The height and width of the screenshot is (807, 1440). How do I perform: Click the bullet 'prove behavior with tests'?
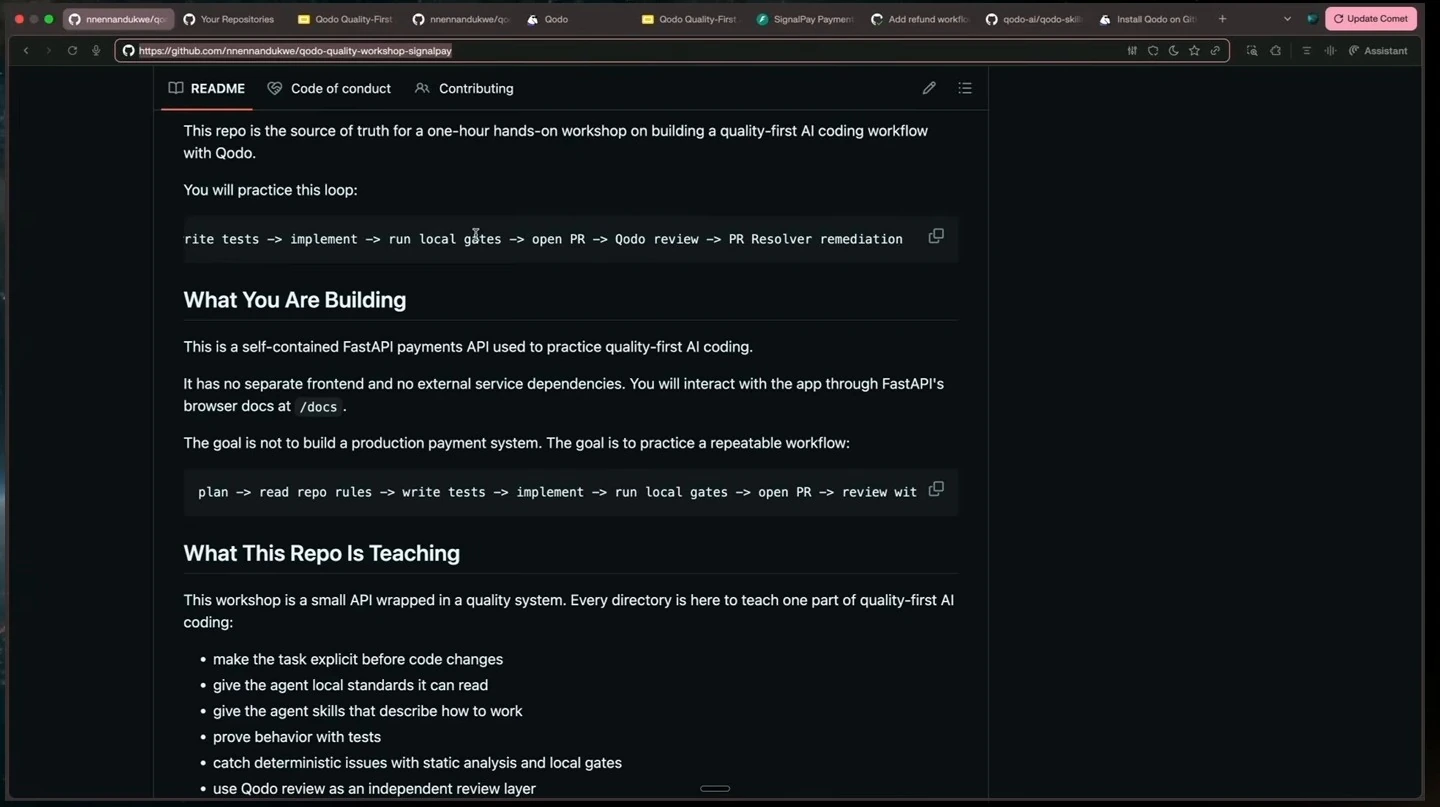click(297, 737)
